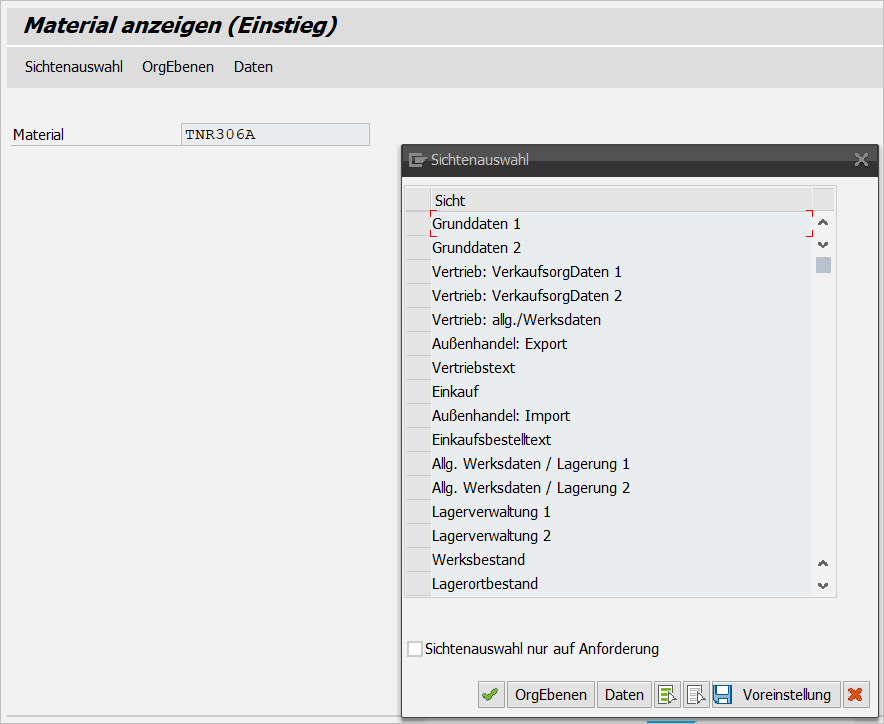Open the Sichtenauswahl menu
This screenshot has width=884, height=724.
[74, 67]
